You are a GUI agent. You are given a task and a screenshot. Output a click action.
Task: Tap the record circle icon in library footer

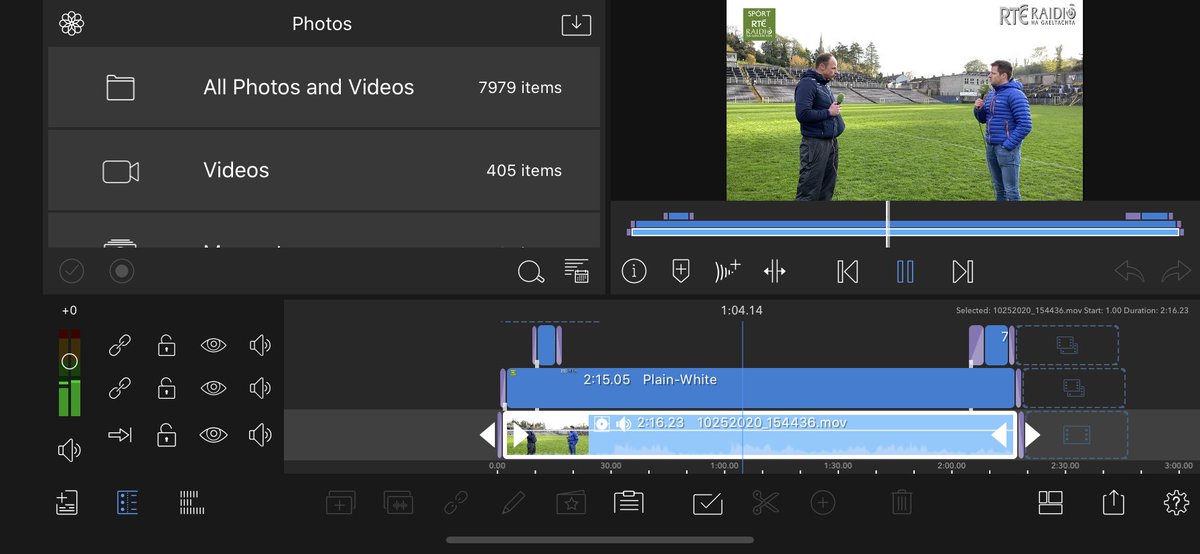click(x=122, y=270)
